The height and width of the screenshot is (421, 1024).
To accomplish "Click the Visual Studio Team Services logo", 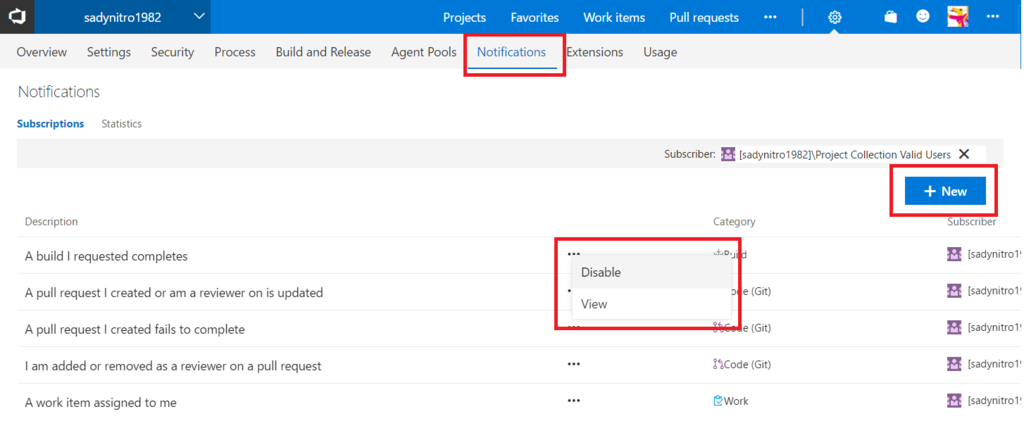I will click(x=19, y=17).
